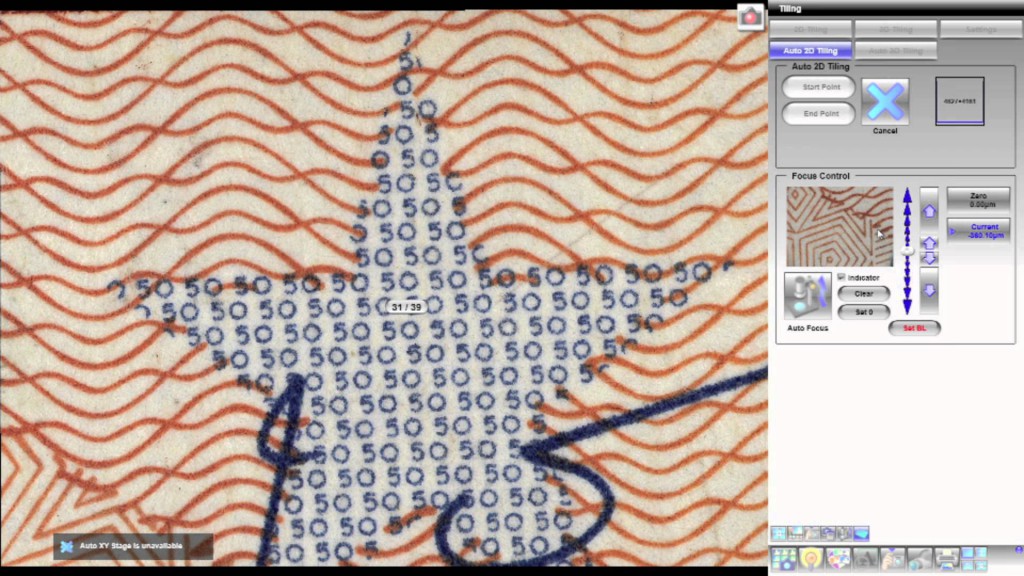Click the tiling progress preview box
This screenshot has width=1024, height=576.
pyautogui.click(x=959, y=101)
